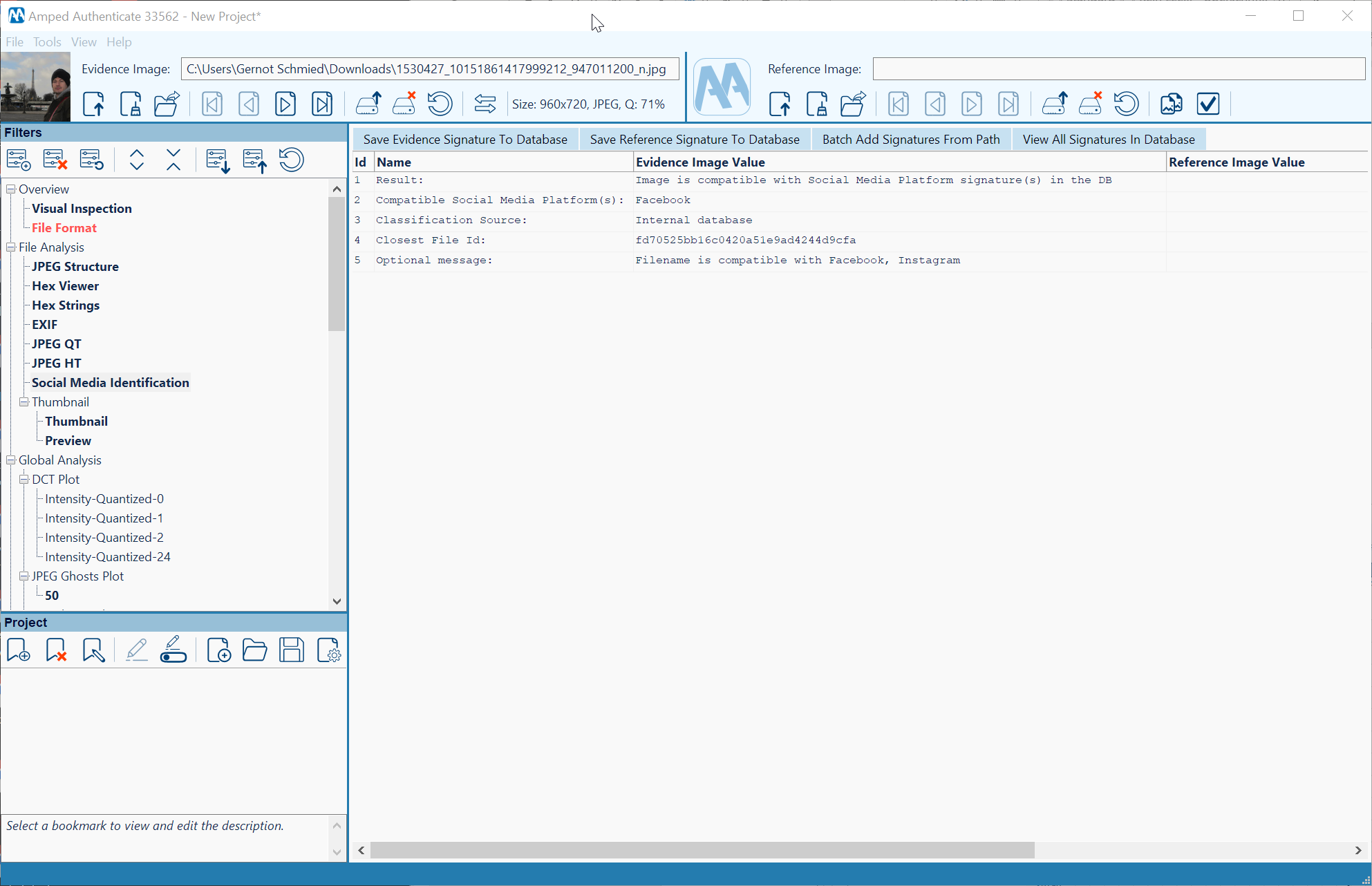Viewport: 1372px width, 886px height.
Task: Collapse the DCT Plot node
Action: (x=23, y=479)
